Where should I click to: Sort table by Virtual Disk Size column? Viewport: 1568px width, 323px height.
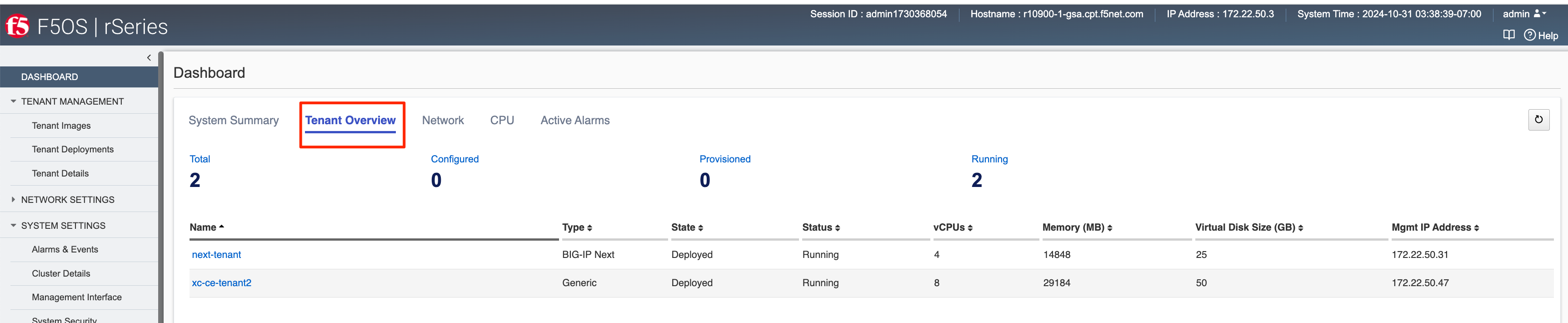pyautogui.click(x=1249, y=227)
